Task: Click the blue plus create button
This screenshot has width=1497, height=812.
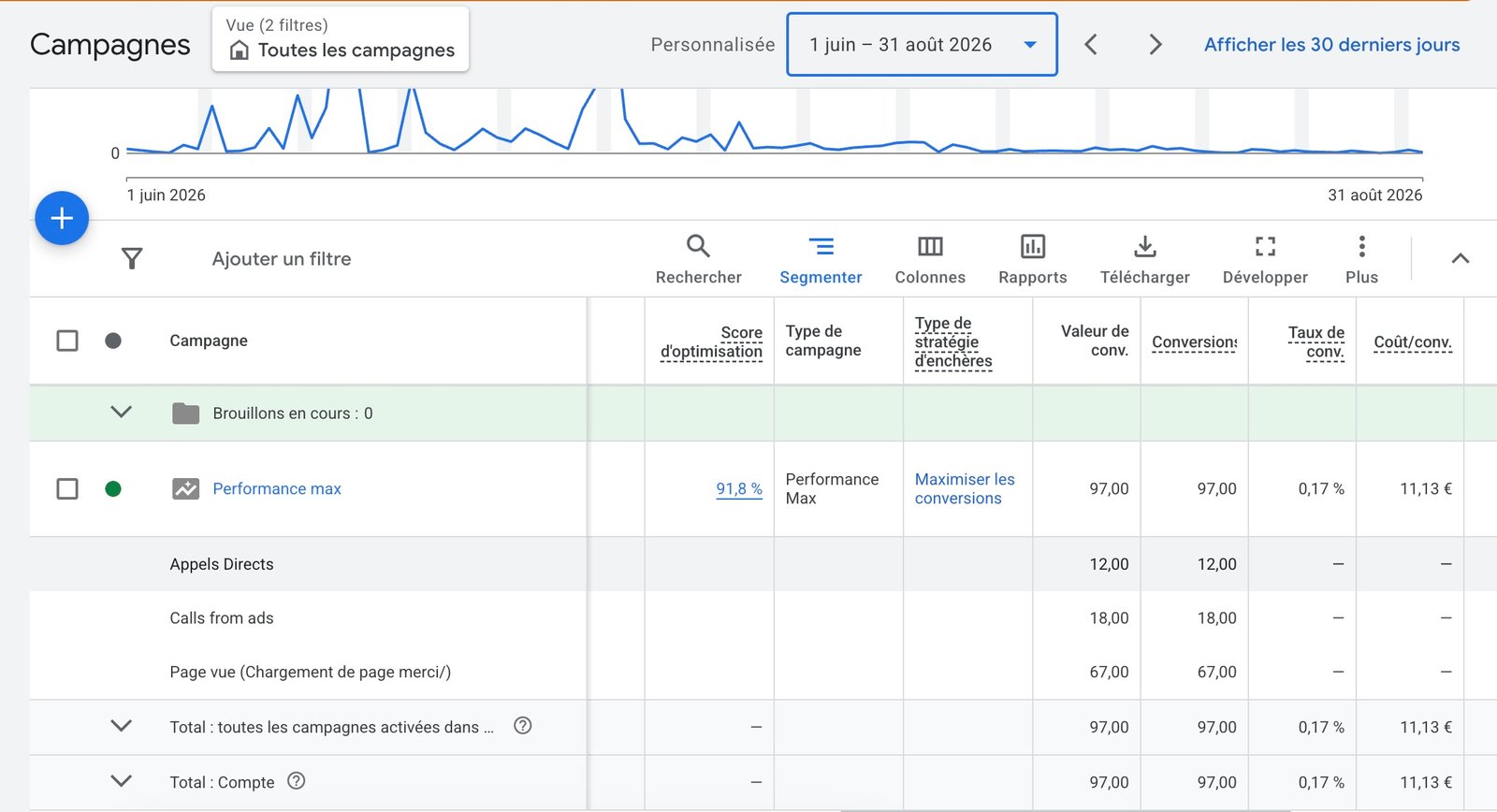Action: click(62, 218)
